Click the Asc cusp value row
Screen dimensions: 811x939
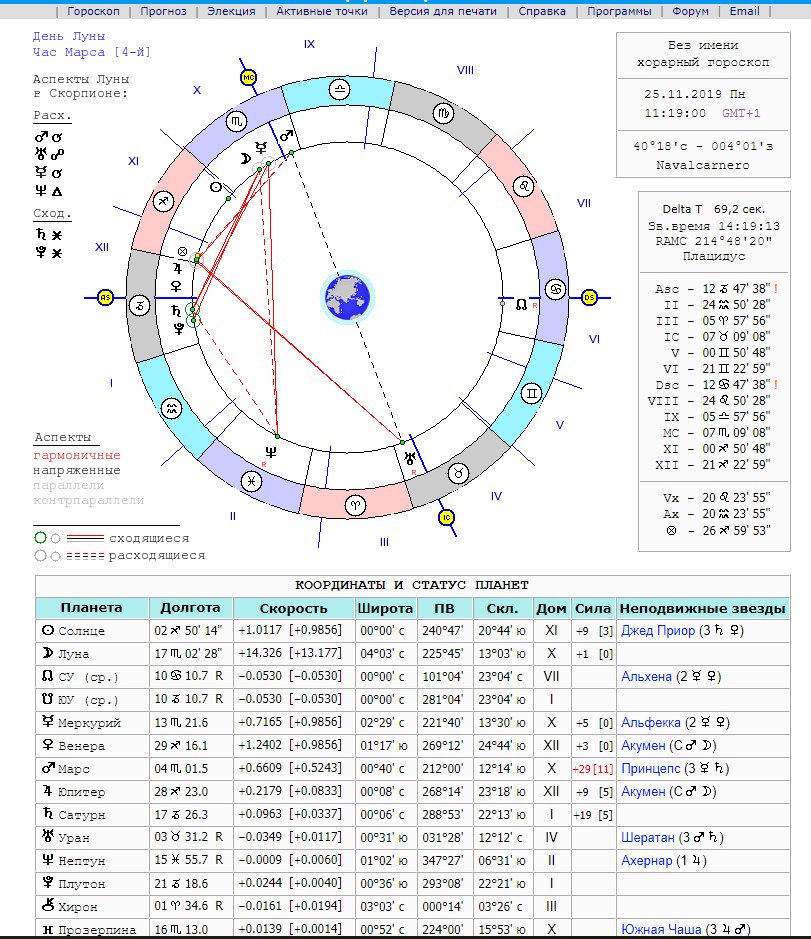[716, 289]
